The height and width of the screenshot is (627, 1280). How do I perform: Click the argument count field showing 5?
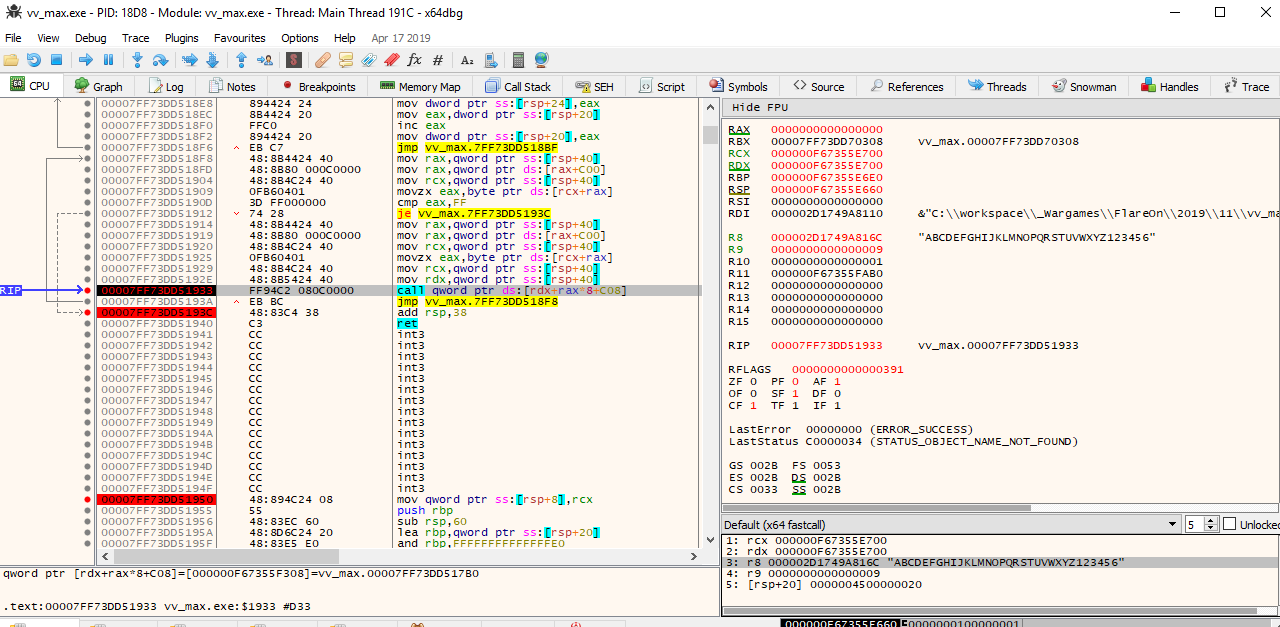(x=1194, y=525)
